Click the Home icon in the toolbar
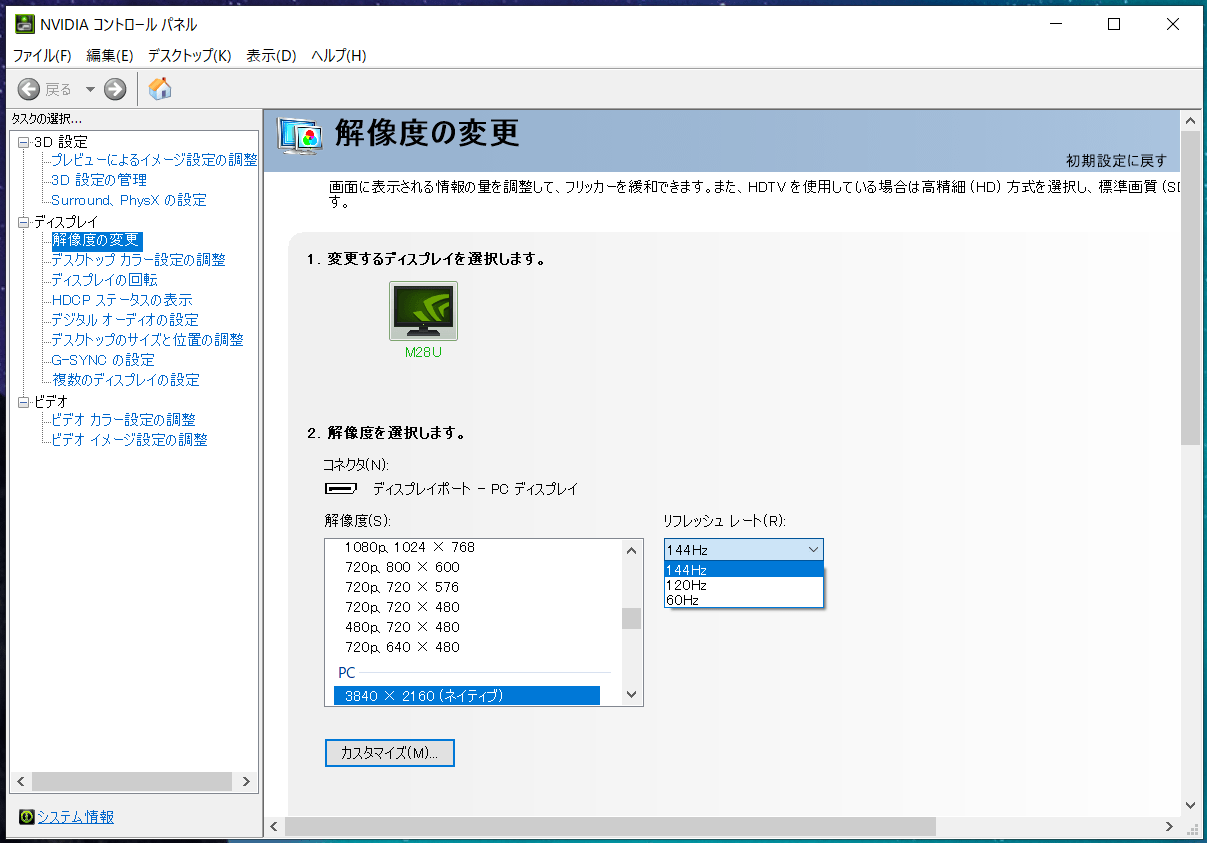The image size is (1207, 843). [160, 89]
